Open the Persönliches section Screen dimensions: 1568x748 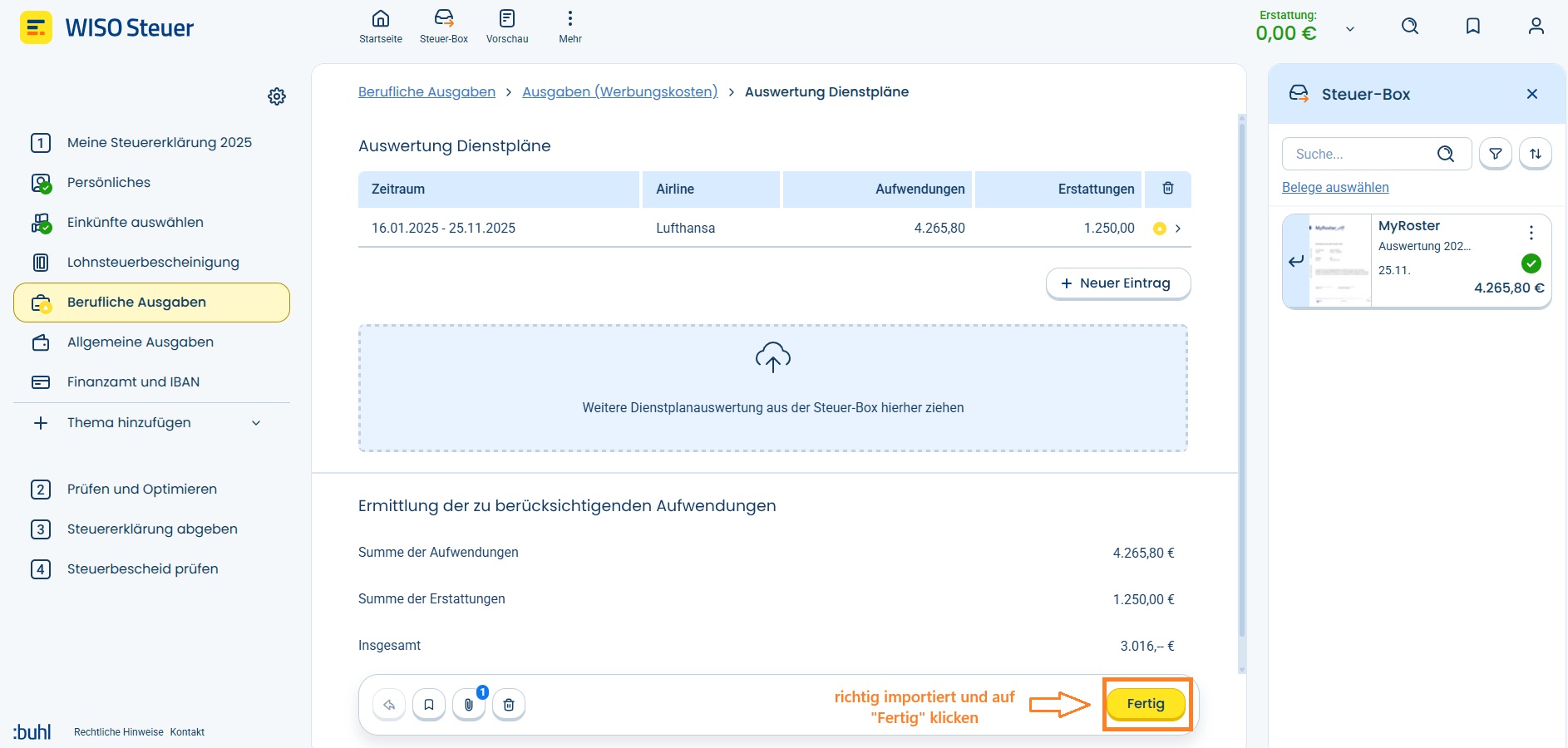(151, 183)
